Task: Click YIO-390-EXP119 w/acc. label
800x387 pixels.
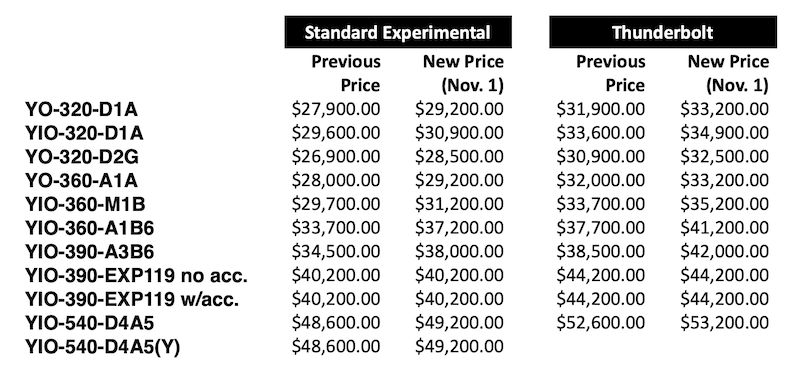Action: [x=132, y=299]
